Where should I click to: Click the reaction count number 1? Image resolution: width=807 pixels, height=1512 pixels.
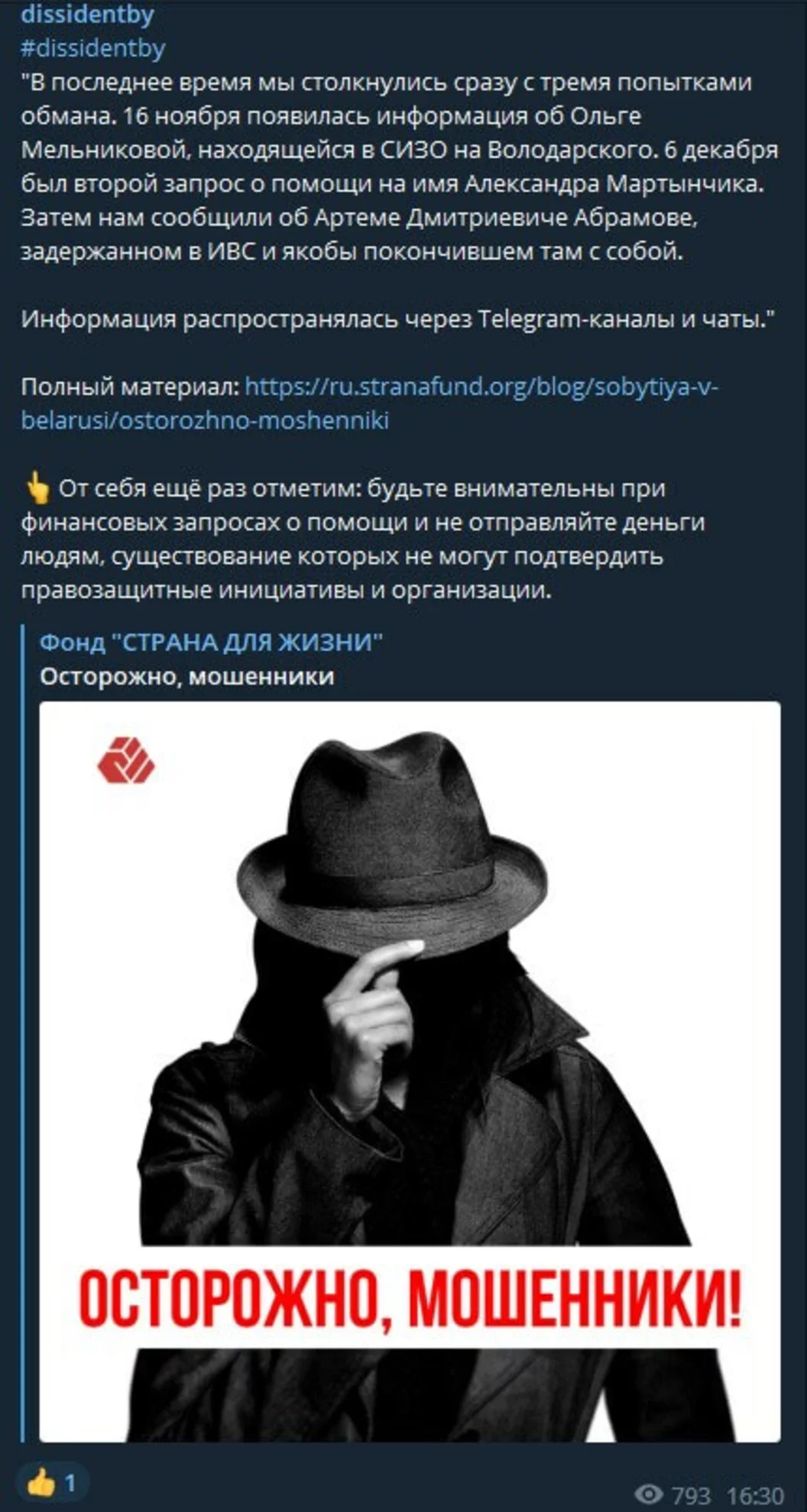tap(70, 1484)
